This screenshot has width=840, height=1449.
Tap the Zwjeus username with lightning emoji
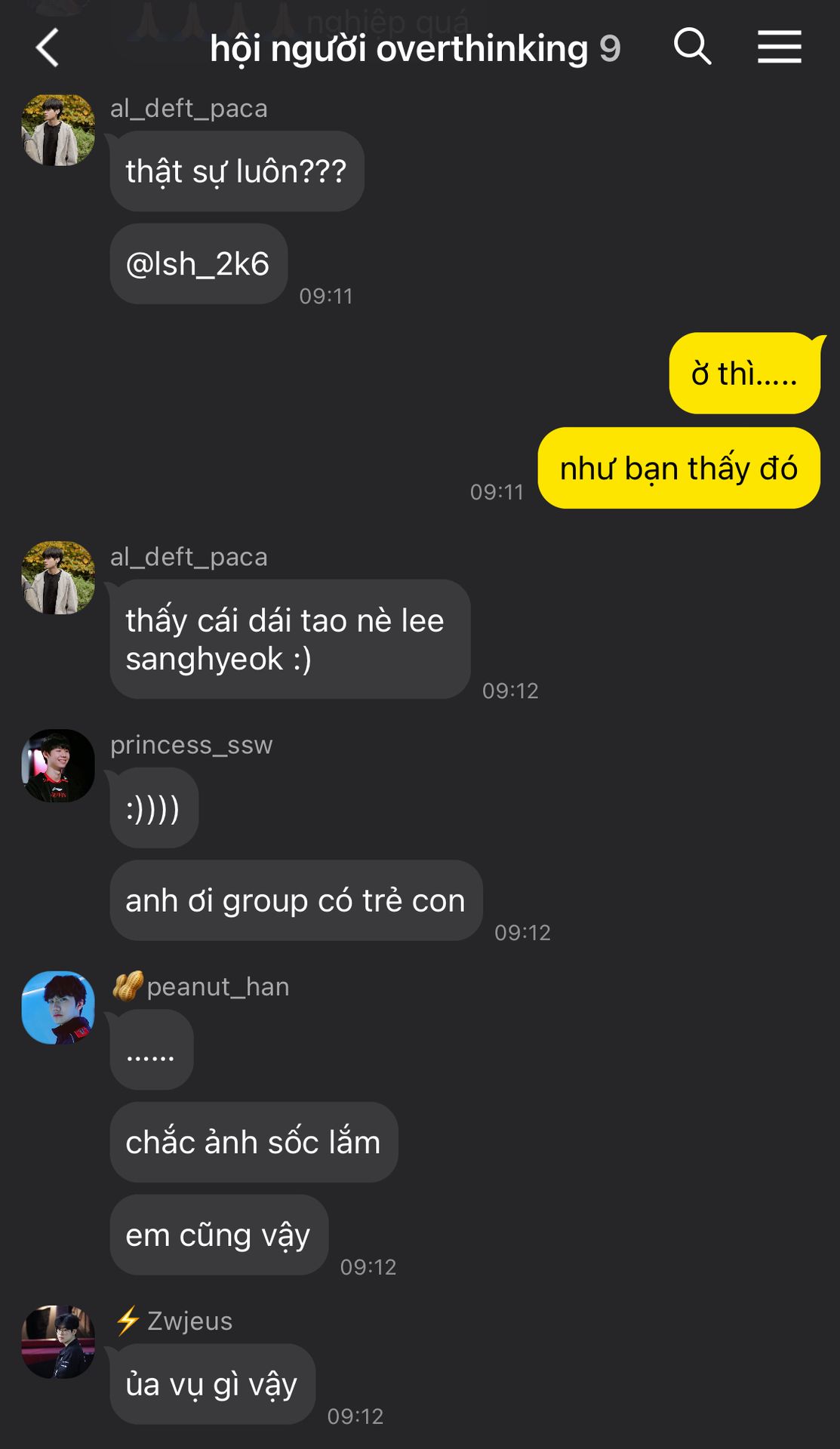point(173,1321)
